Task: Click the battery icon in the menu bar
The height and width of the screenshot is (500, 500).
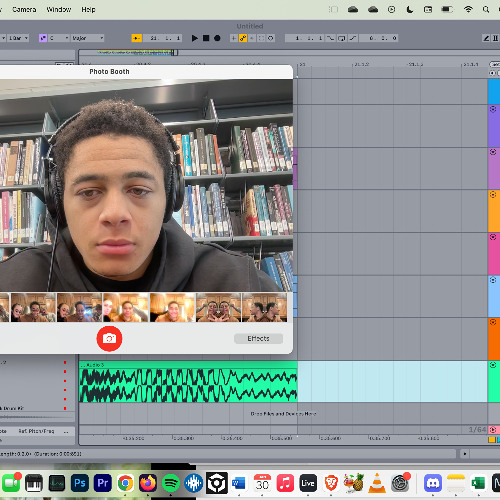Action: tap(447, 9)
